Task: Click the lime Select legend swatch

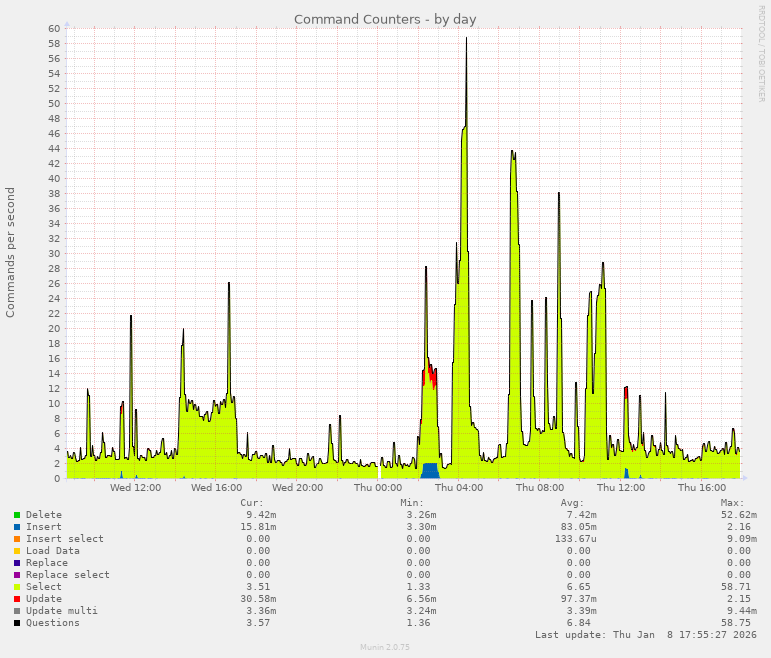Action: coord(17,587)
